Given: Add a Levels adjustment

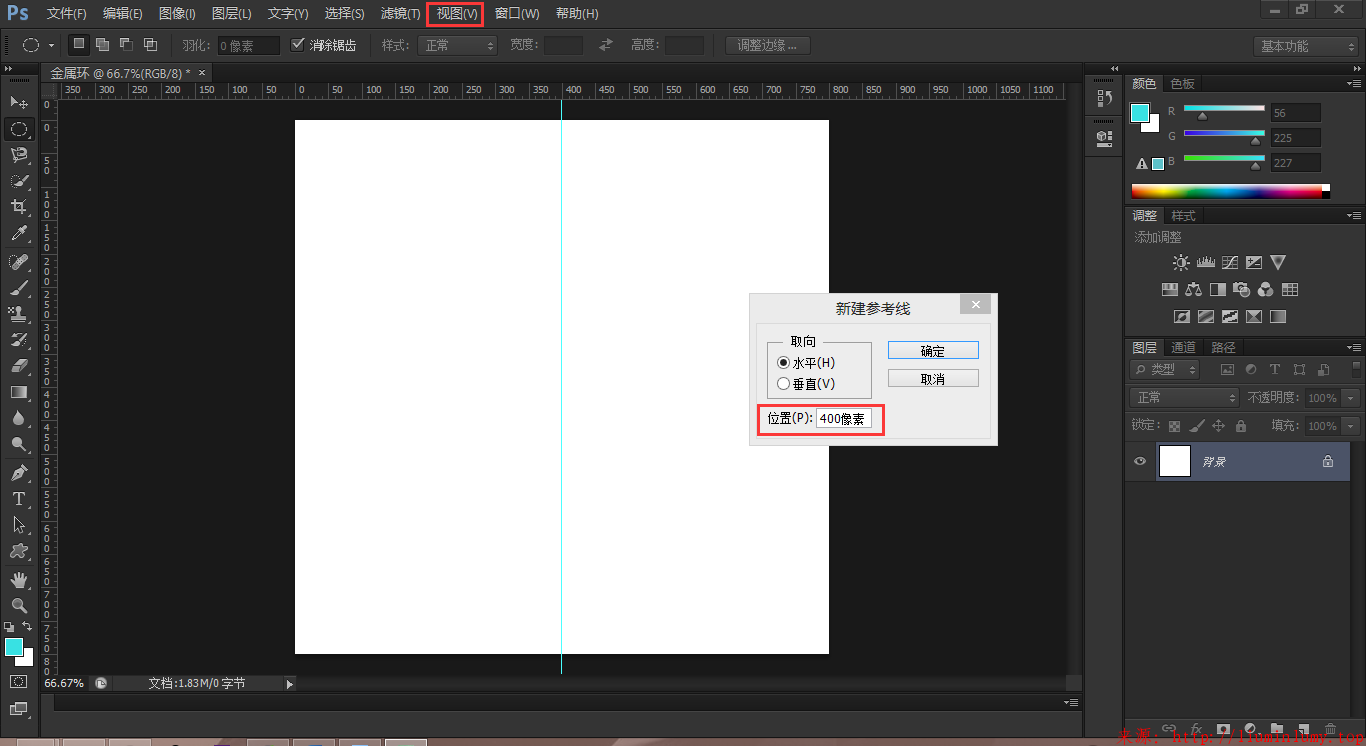Looking at the screenshot, I should point(1205,263).
